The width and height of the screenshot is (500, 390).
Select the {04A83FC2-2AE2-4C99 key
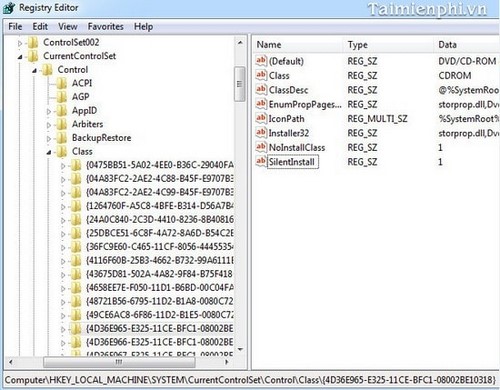tap(159, 193)
